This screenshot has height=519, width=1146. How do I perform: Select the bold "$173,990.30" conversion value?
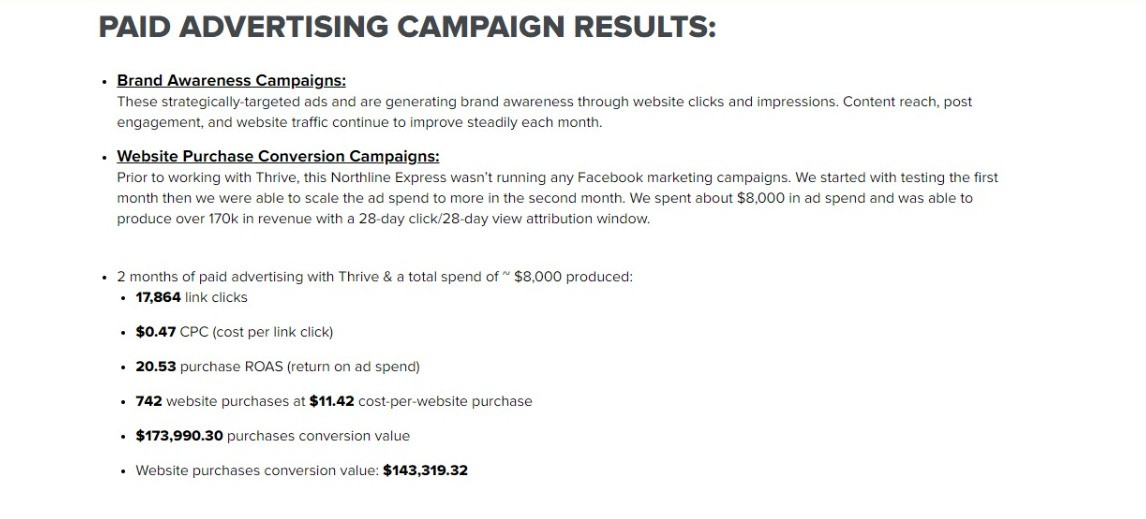coord(179,436)
